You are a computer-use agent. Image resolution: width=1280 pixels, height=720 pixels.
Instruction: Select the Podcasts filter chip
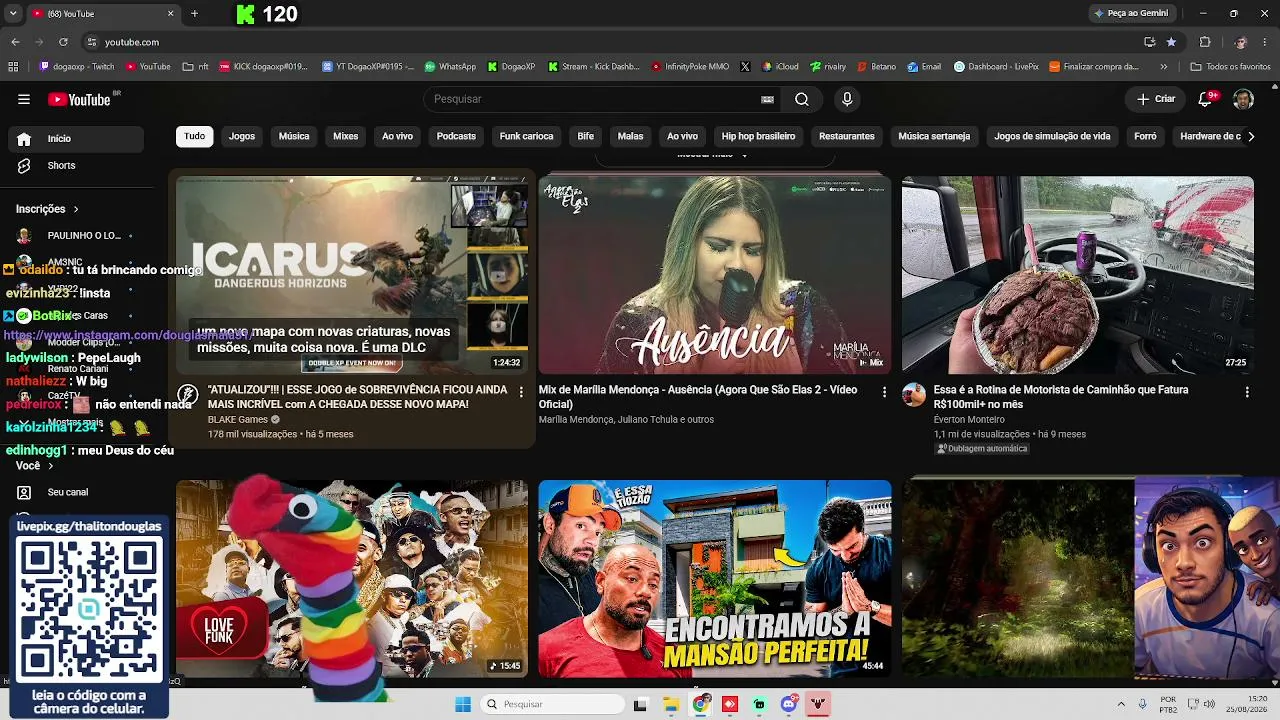click(x=456, y=136)
